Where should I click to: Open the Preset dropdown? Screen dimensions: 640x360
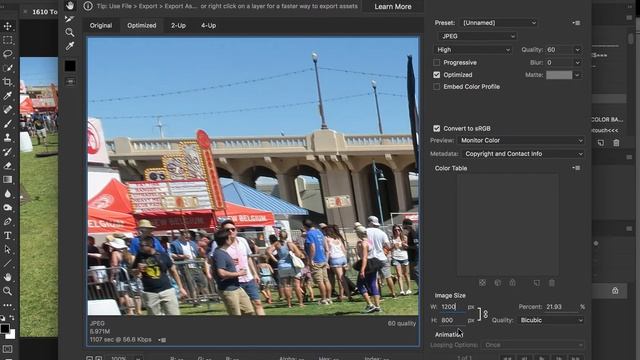tap(498, 23)
